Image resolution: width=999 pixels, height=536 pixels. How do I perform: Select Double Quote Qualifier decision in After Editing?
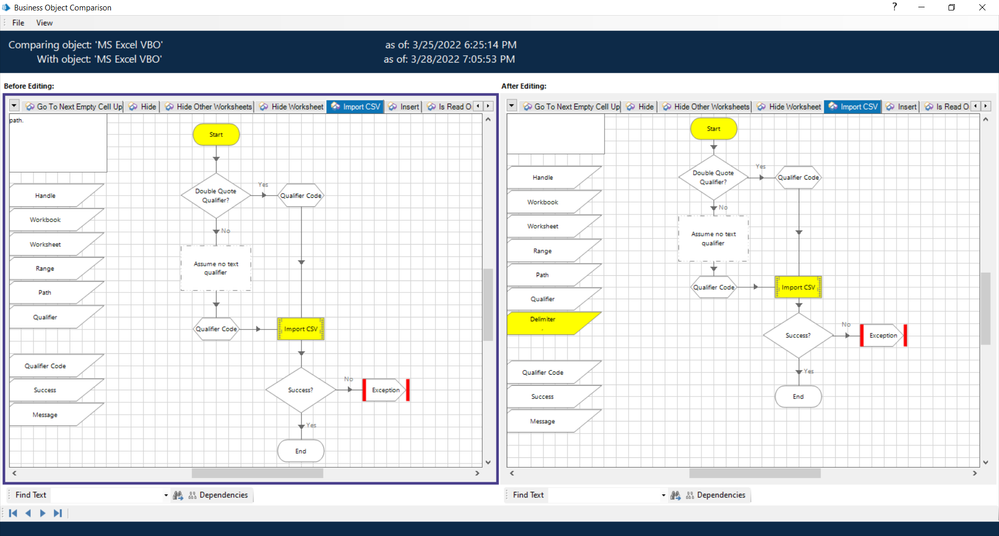[x=713, y=177]
